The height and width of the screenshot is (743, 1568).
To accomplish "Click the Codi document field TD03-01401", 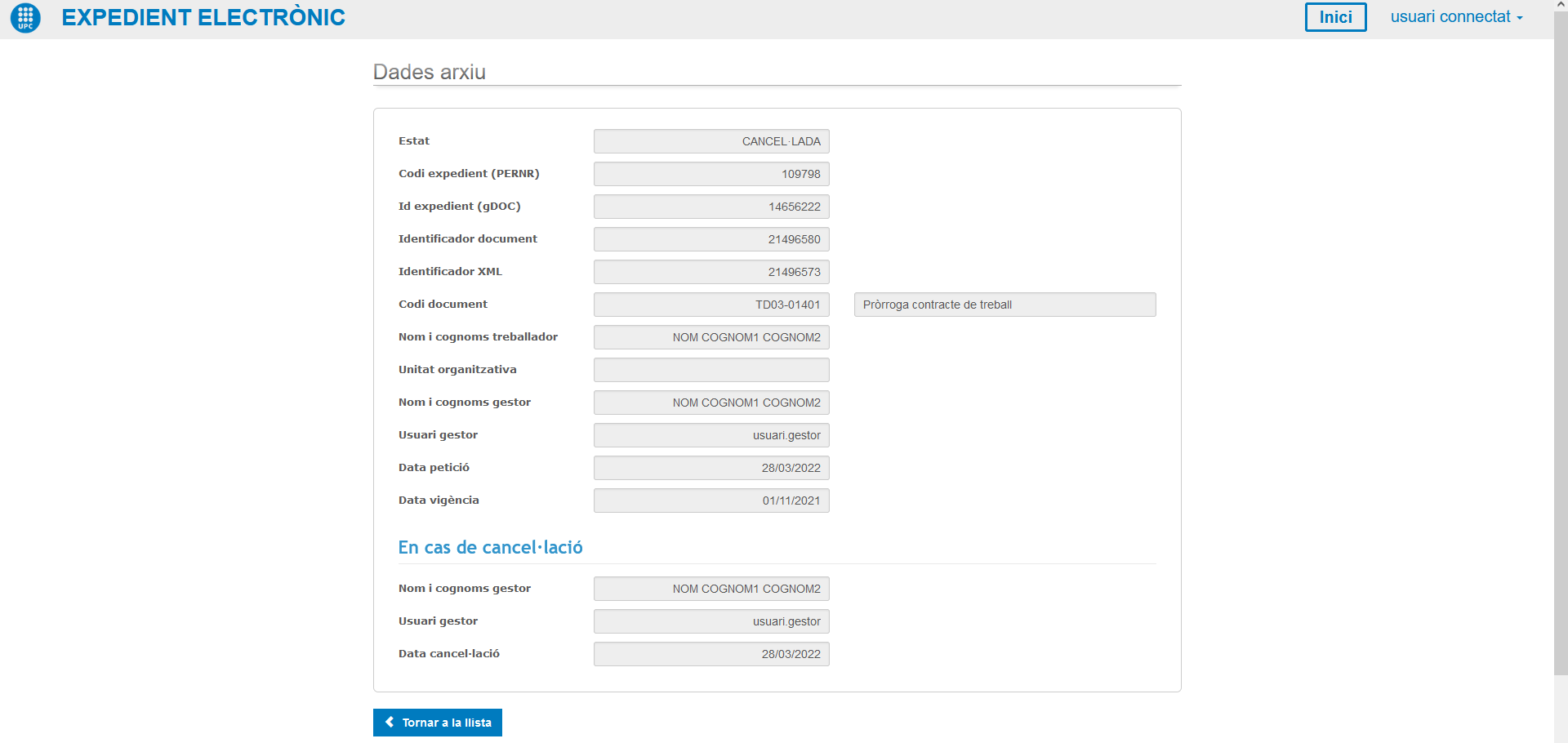I will coord(711,305).
